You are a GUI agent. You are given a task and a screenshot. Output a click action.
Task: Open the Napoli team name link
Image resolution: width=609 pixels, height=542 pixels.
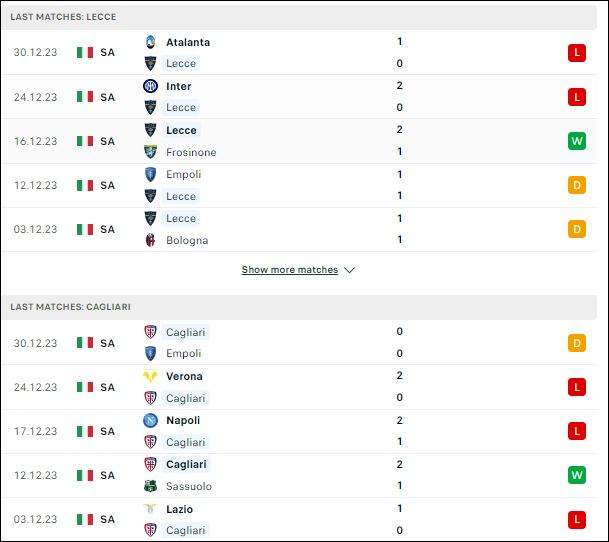pyautogui.click(x=183, y=420)
